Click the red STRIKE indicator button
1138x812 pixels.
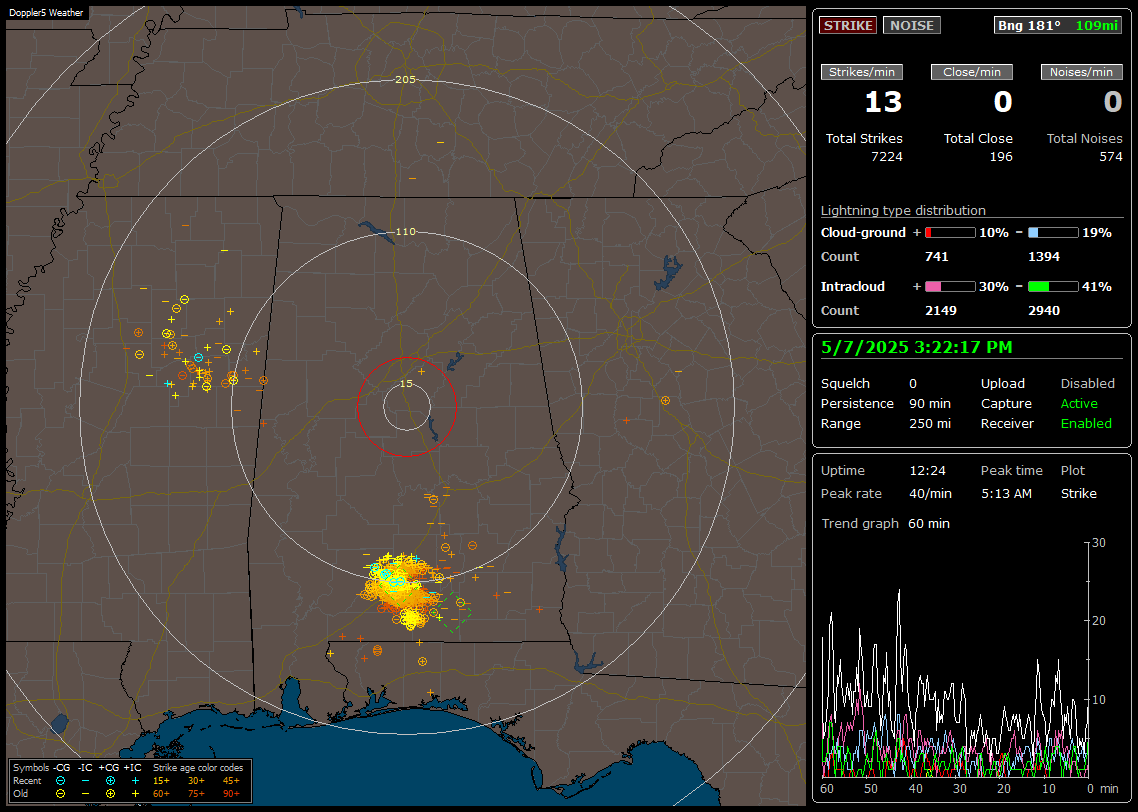click(848, 25)
